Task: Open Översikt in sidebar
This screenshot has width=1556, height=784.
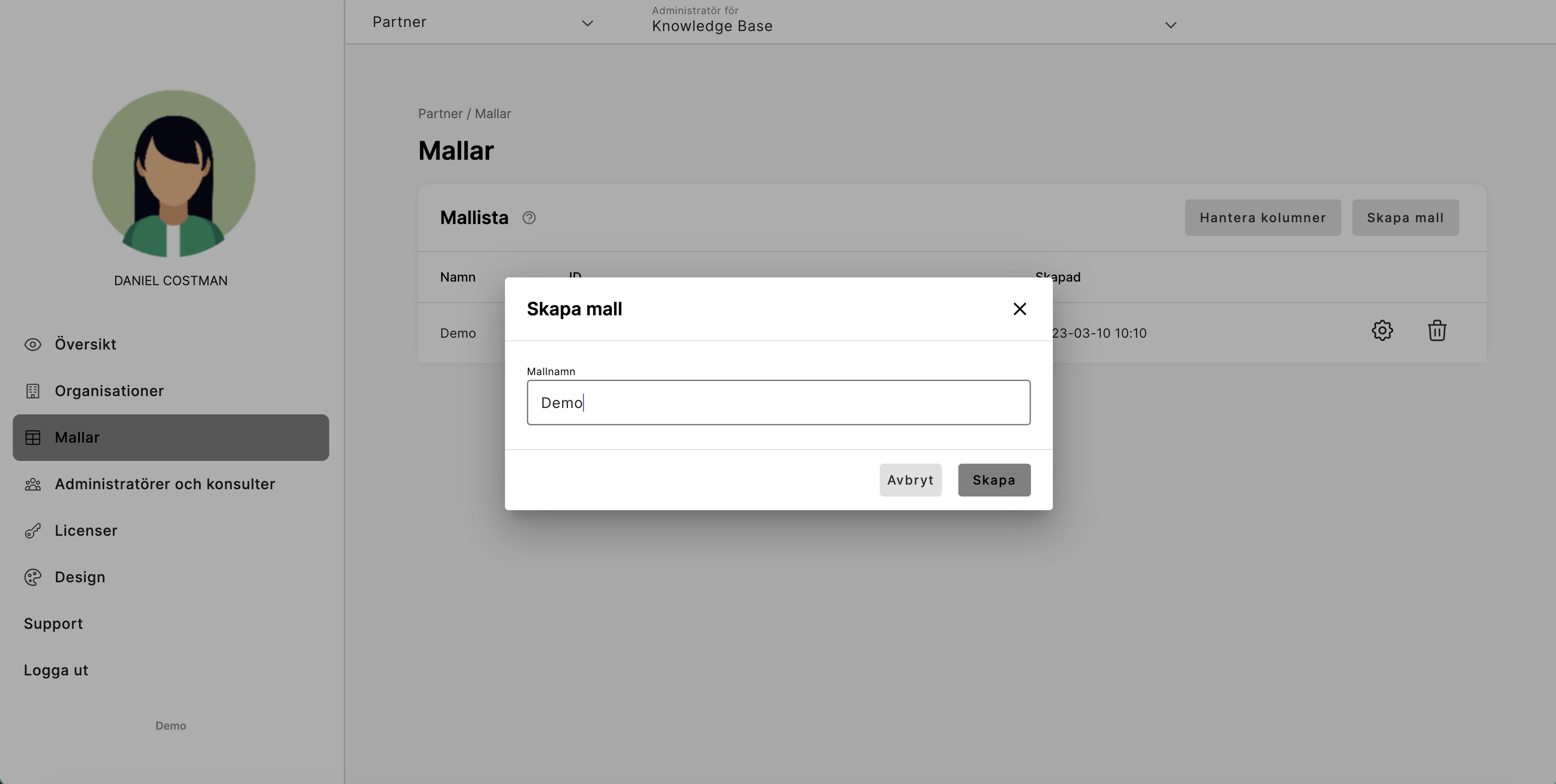Action: [x=171, y=344]
